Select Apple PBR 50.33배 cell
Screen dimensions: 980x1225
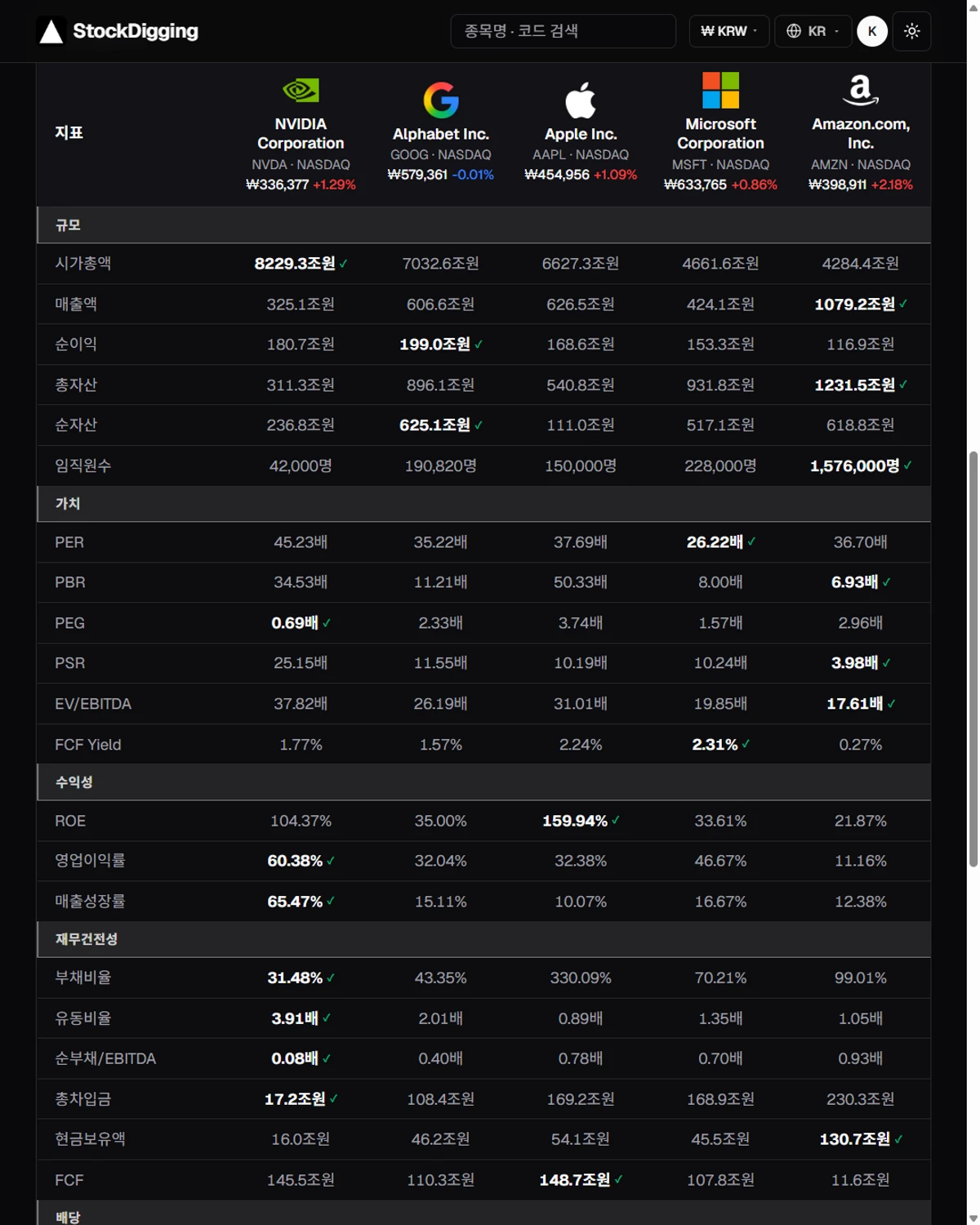click(x=581, y=582)
